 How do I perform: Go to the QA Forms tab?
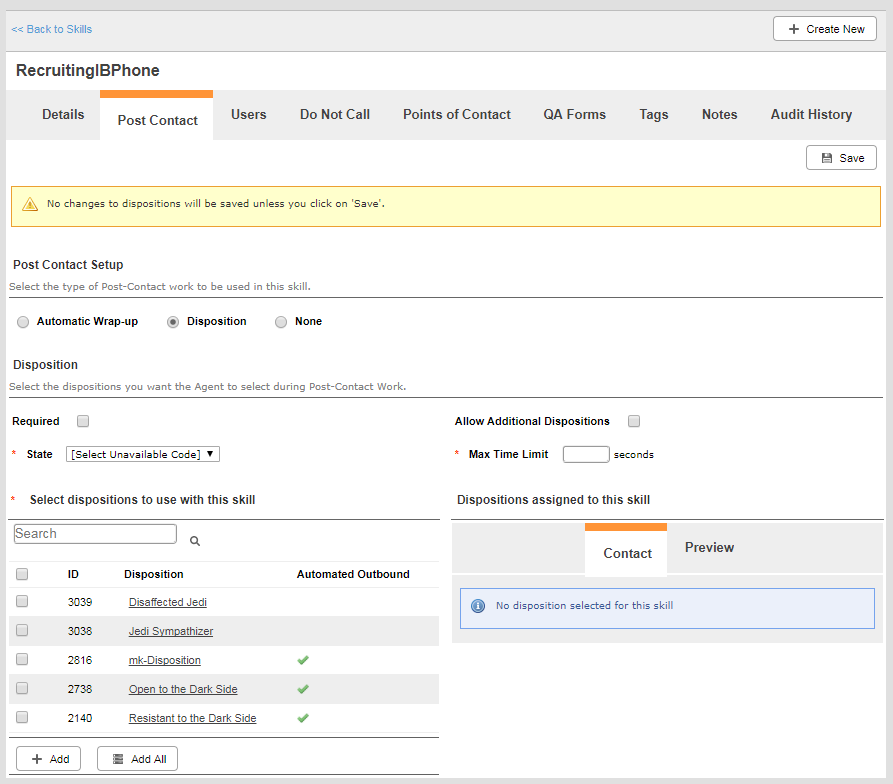574,115
